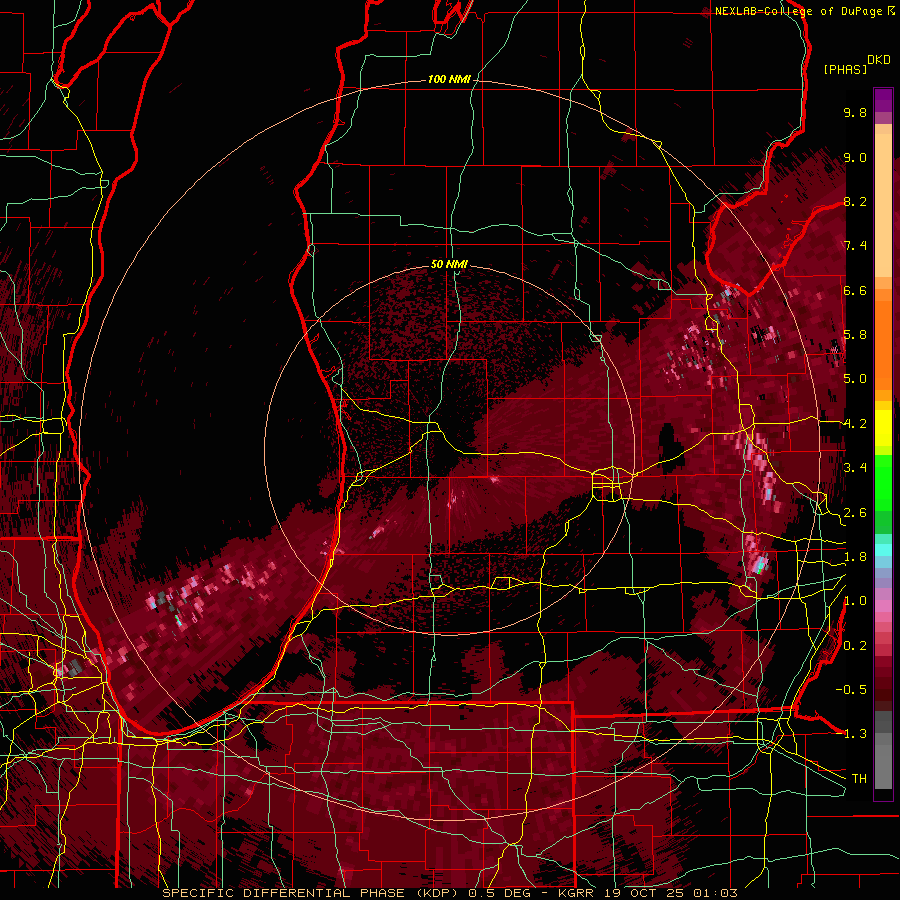
Task: Click the 1.8 color scale value
Action: (x=855, y=557)
